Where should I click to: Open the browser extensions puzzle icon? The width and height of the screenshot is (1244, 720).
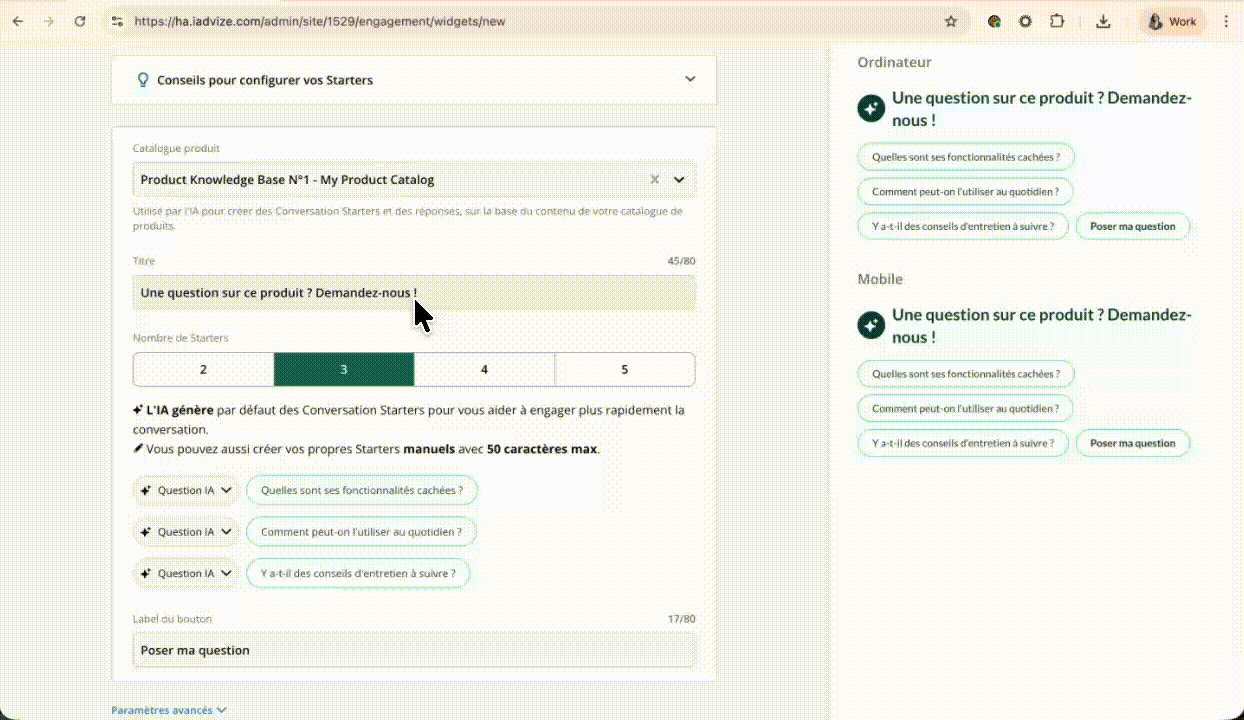[1057, 21]
